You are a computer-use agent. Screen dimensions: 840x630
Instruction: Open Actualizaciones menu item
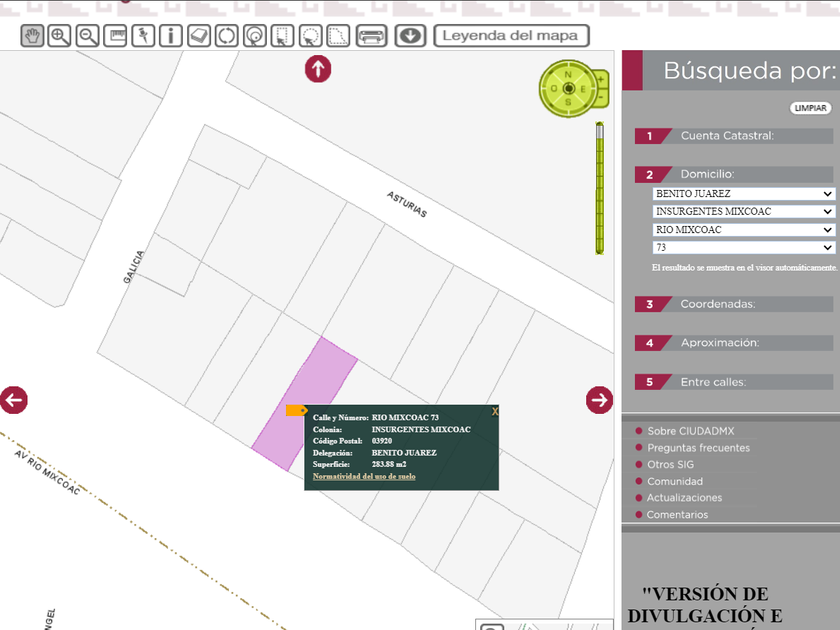point(684,498)
